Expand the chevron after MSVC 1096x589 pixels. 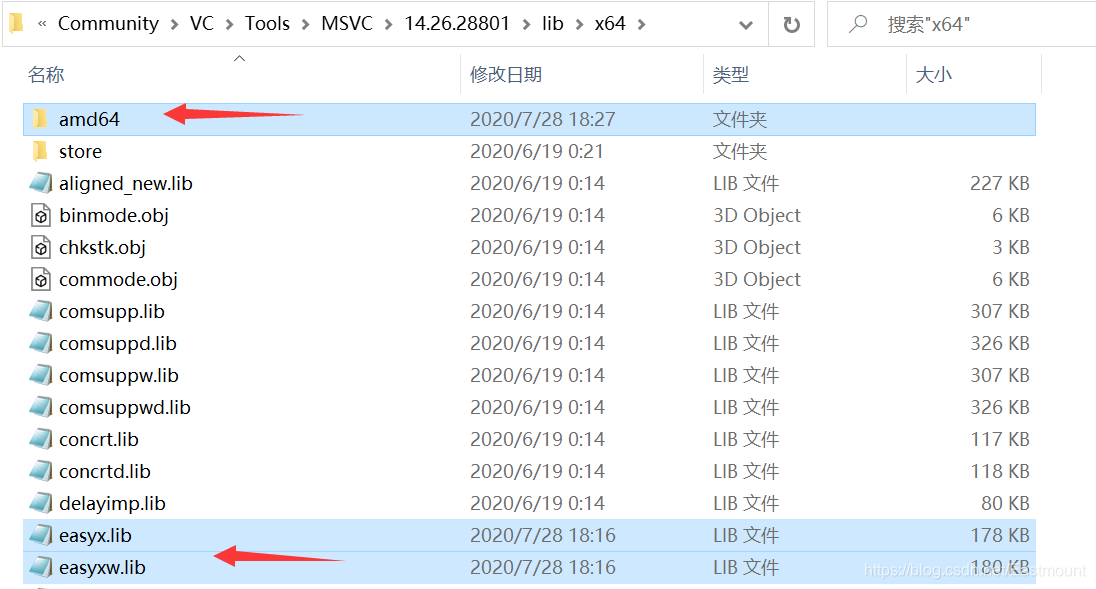(389, 24)
